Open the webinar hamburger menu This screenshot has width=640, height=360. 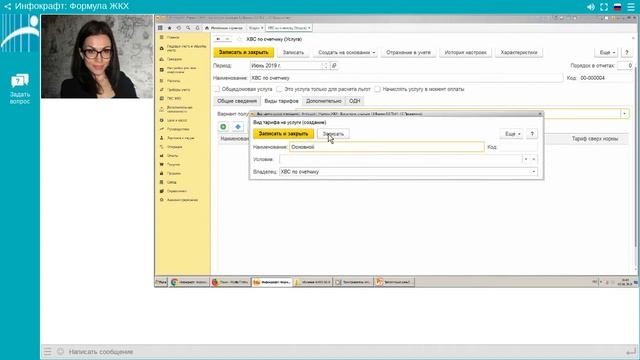[x=631, y=7]
